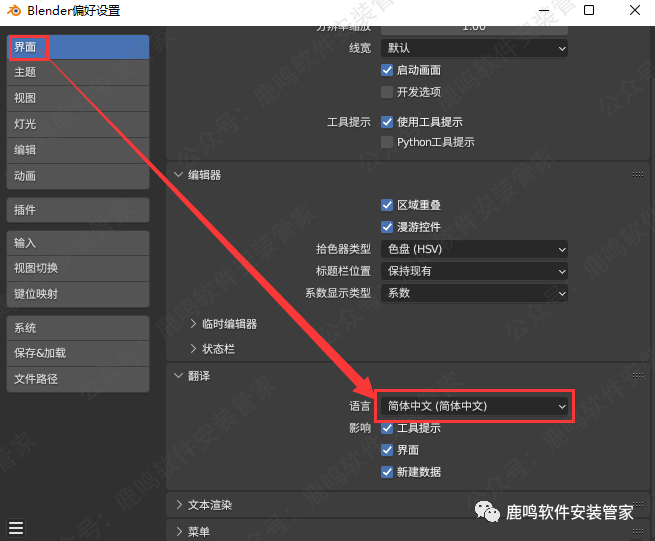Toggle the 启动画面 checkbox

pyautogui.click(x=387, y=70)
